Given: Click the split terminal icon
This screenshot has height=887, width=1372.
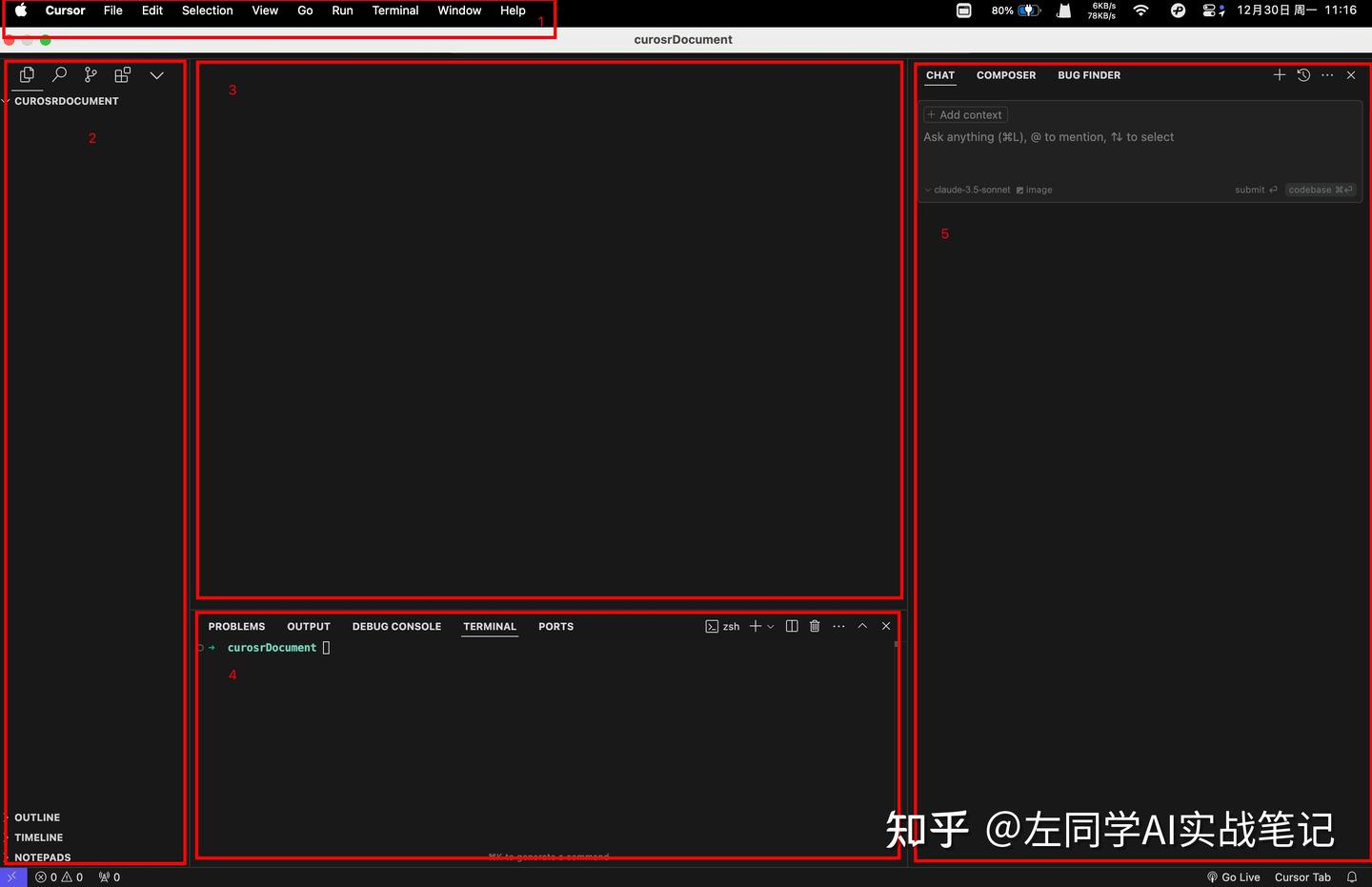Looking at the screenshot, I should pyautogui.click(x=791, y=626).
